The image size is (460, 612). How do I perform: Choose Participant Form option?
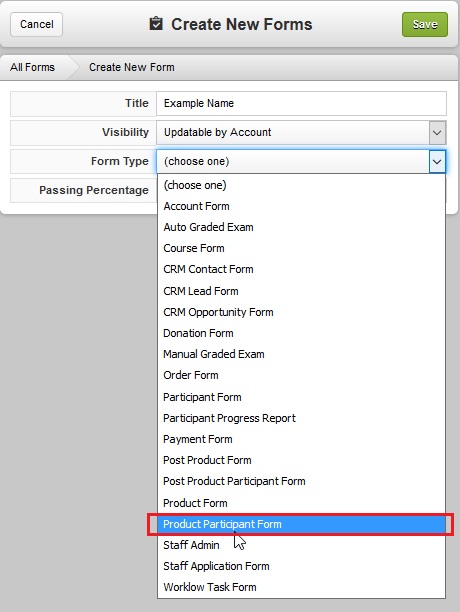coord(301,397)
